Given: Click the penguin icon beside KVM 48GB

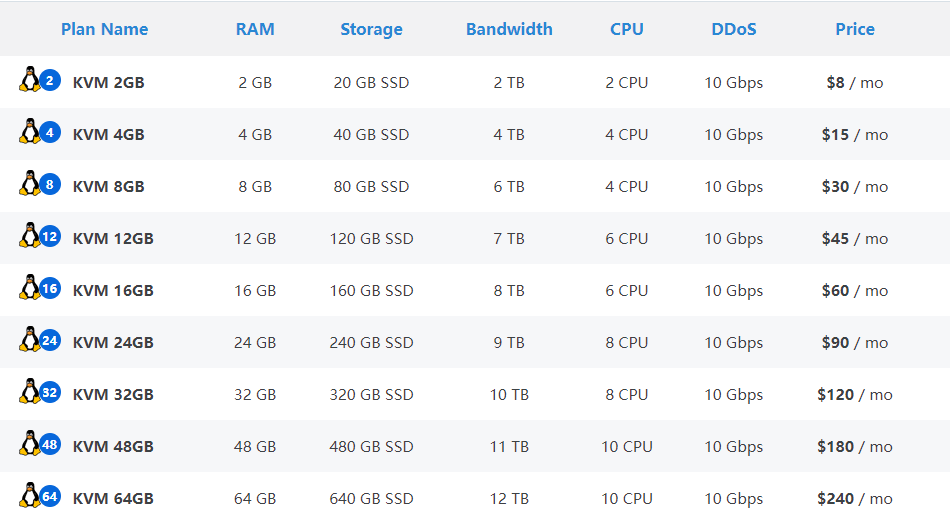Looking at the screenshot, I should (30, 443).
